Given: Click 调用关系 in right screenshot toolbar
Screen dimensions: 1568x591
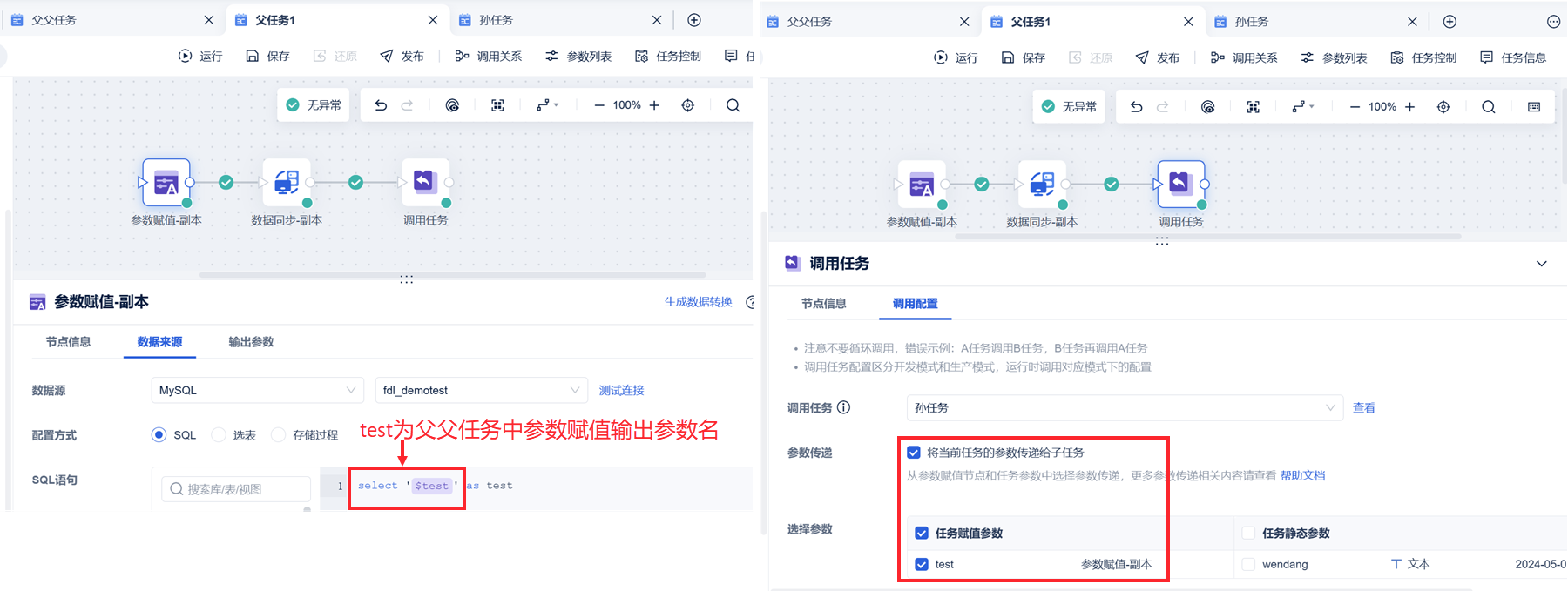Looking at the screenshot, I should [1243, 57].
